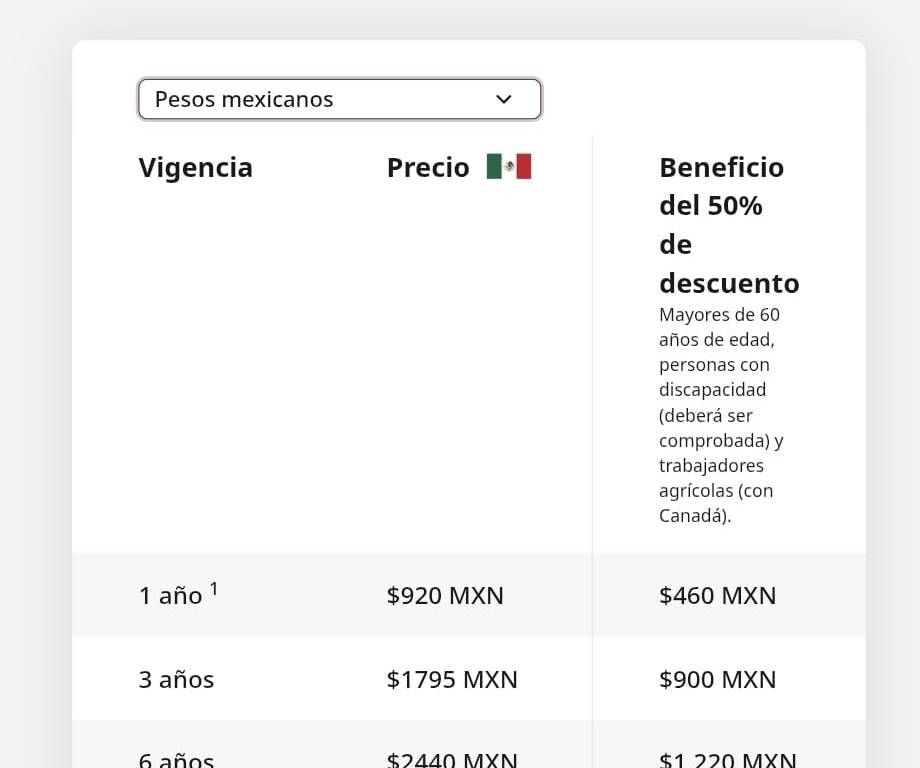Select the "3 años" validity cell
Image resolution: width=920 pixels, height=768 pixels.
[176, 680]
